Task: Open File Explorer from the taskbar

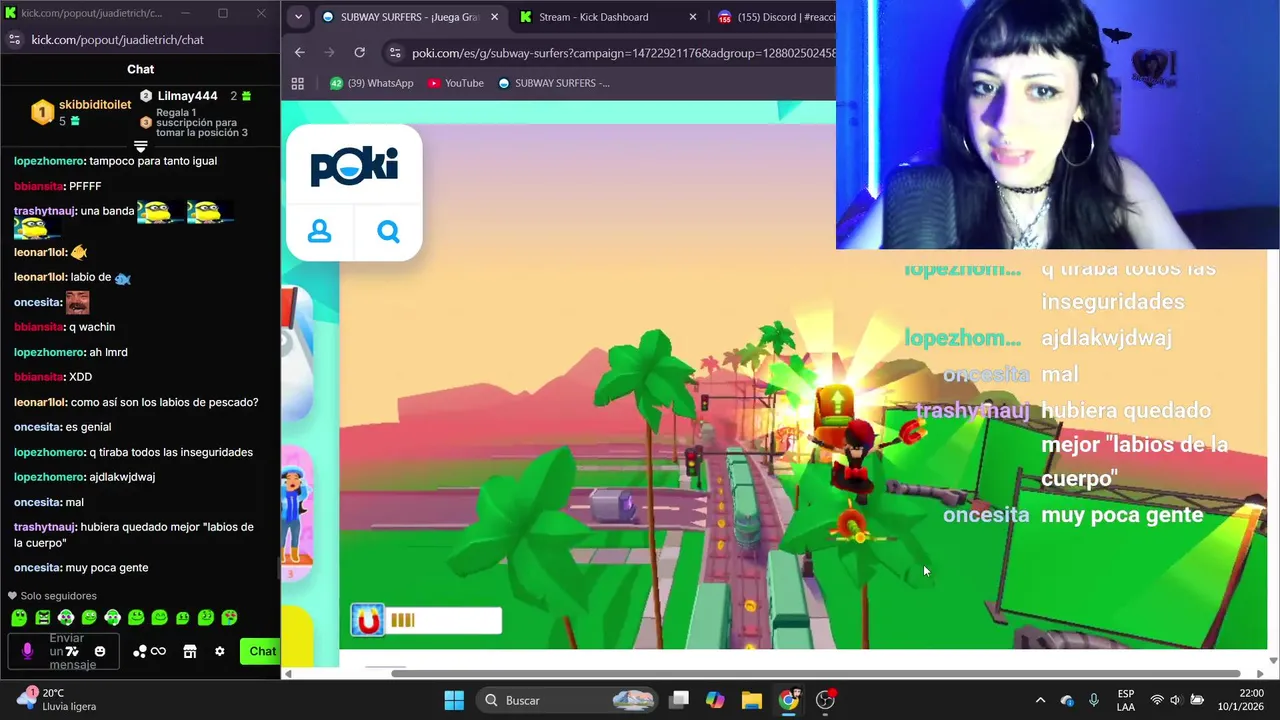Action: click(x=752, y=700)
